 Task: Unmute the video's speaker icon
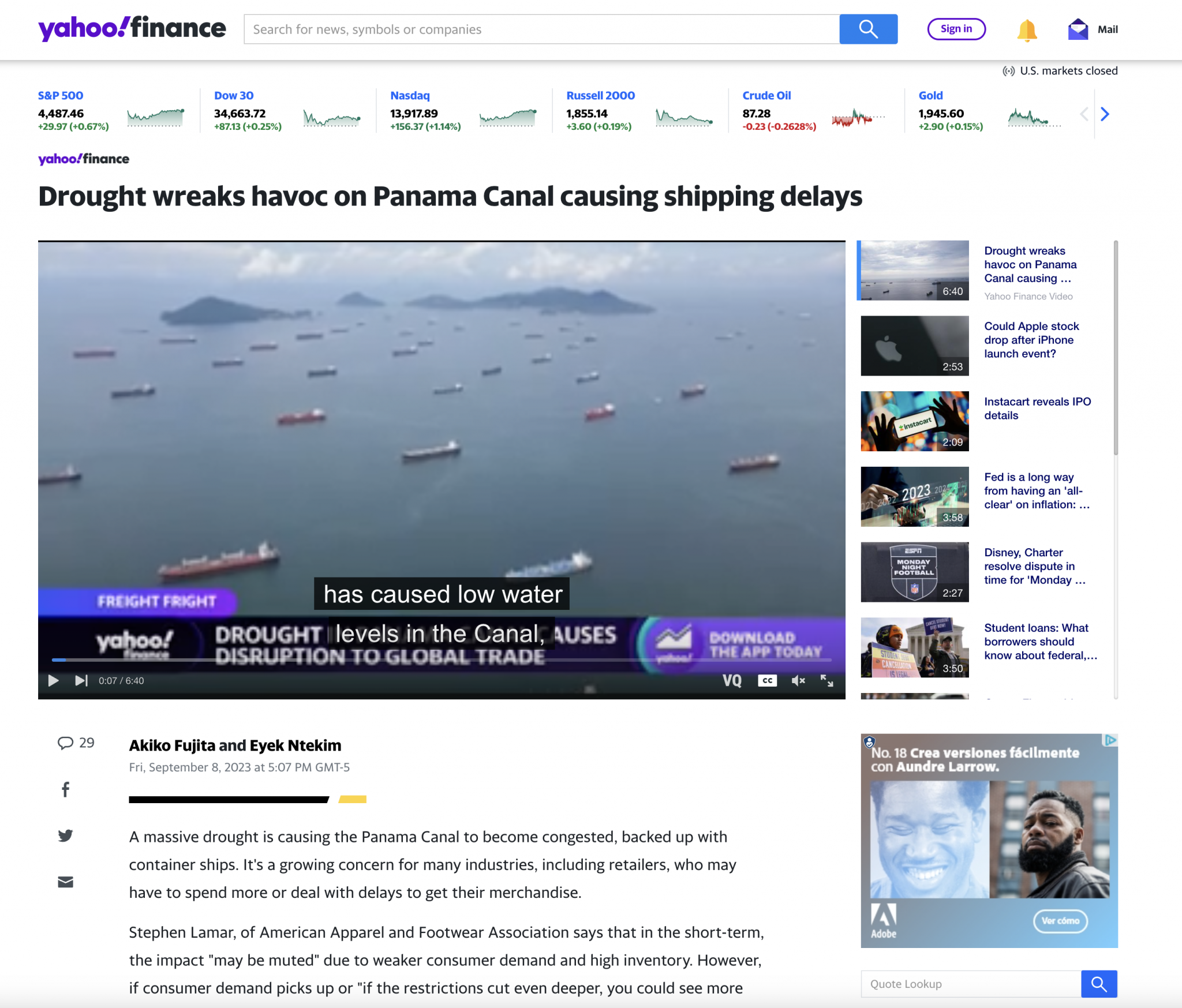[798, 681]
